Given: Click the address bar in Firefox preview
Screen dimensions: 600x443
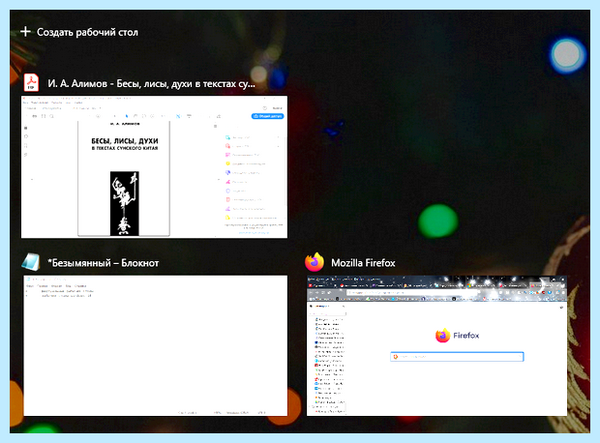Looking at the screenshot, I should [412, 292].
